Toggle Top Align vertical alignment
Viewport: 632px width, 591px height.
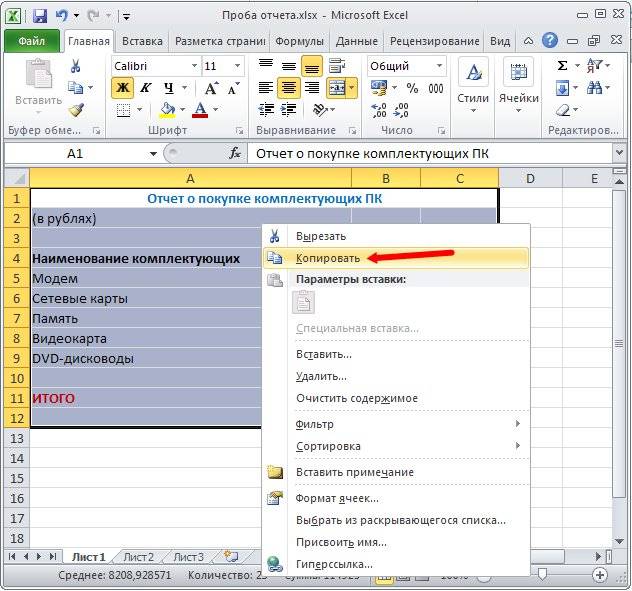tap(266, 65)
